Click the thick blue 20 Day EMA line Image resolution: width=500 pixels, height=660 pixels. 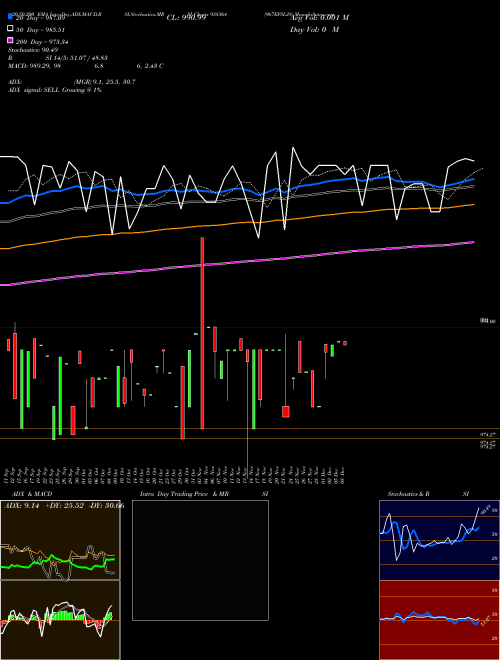[x=236, y=189]
